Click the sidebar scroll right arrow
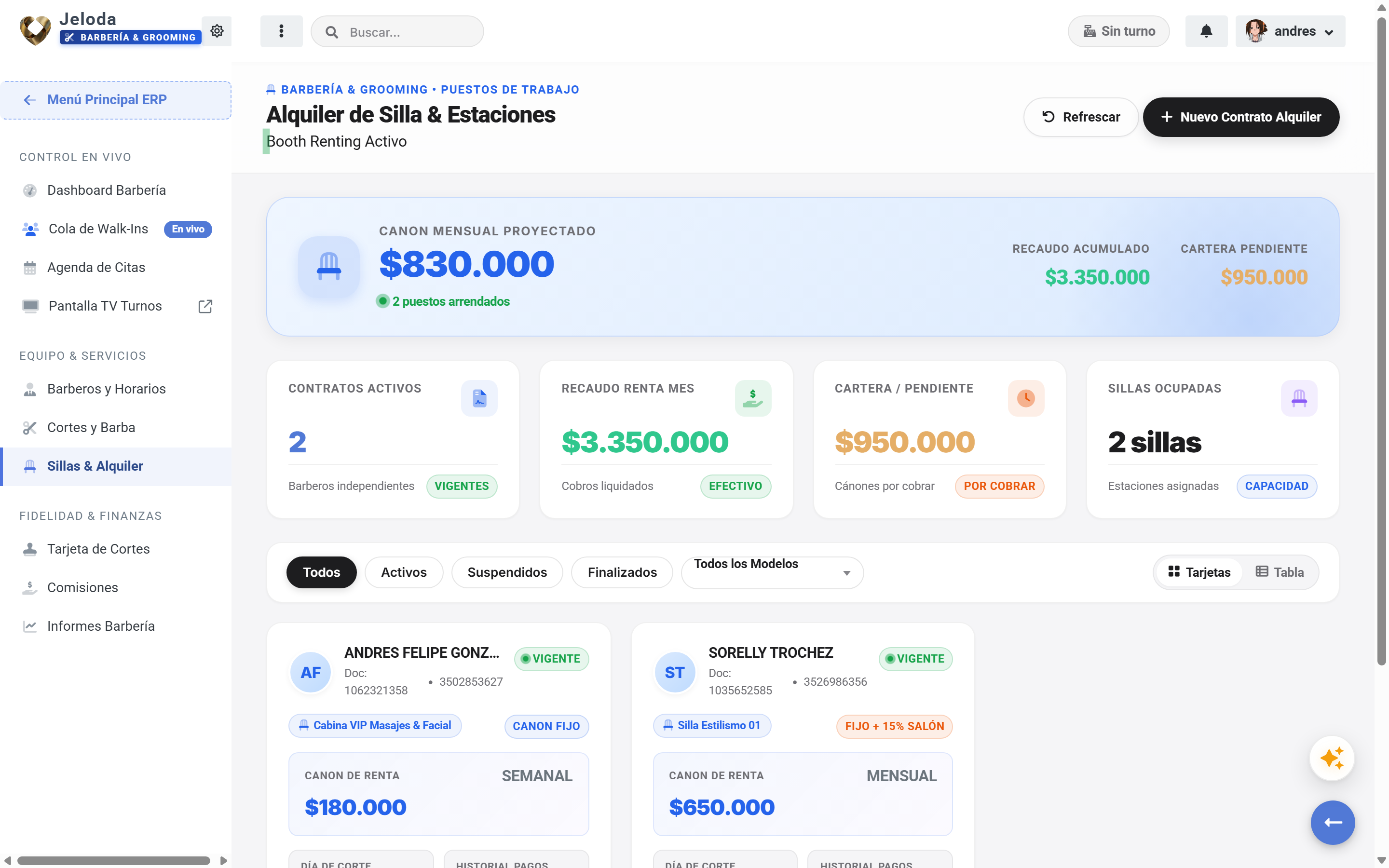Image resolution: width=1389 pixels, height=868 pixels. (223, 861)
